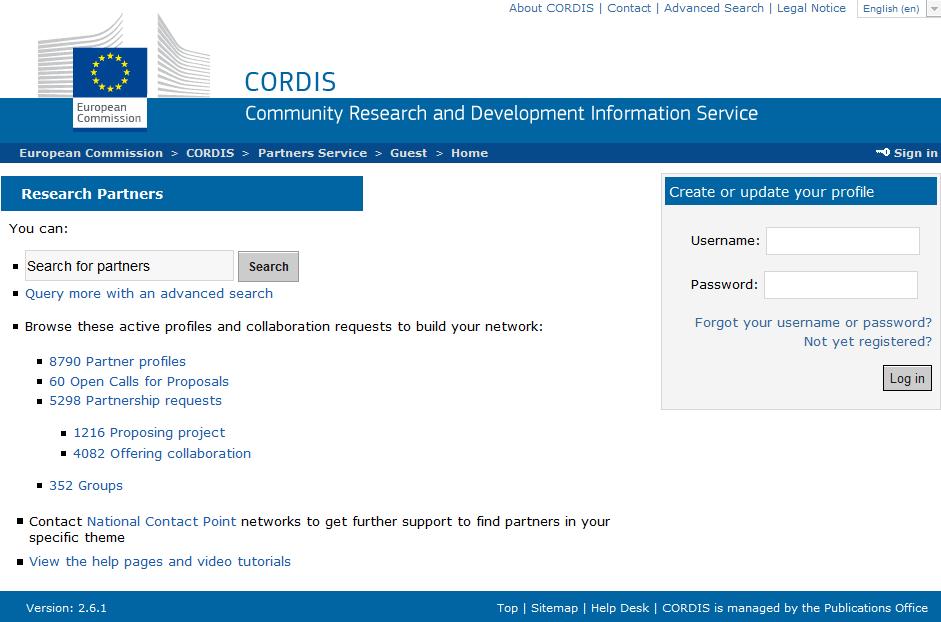Click Create or update your profile heading
This screenshot has height=622, width=941.
[x=772, y=192]
